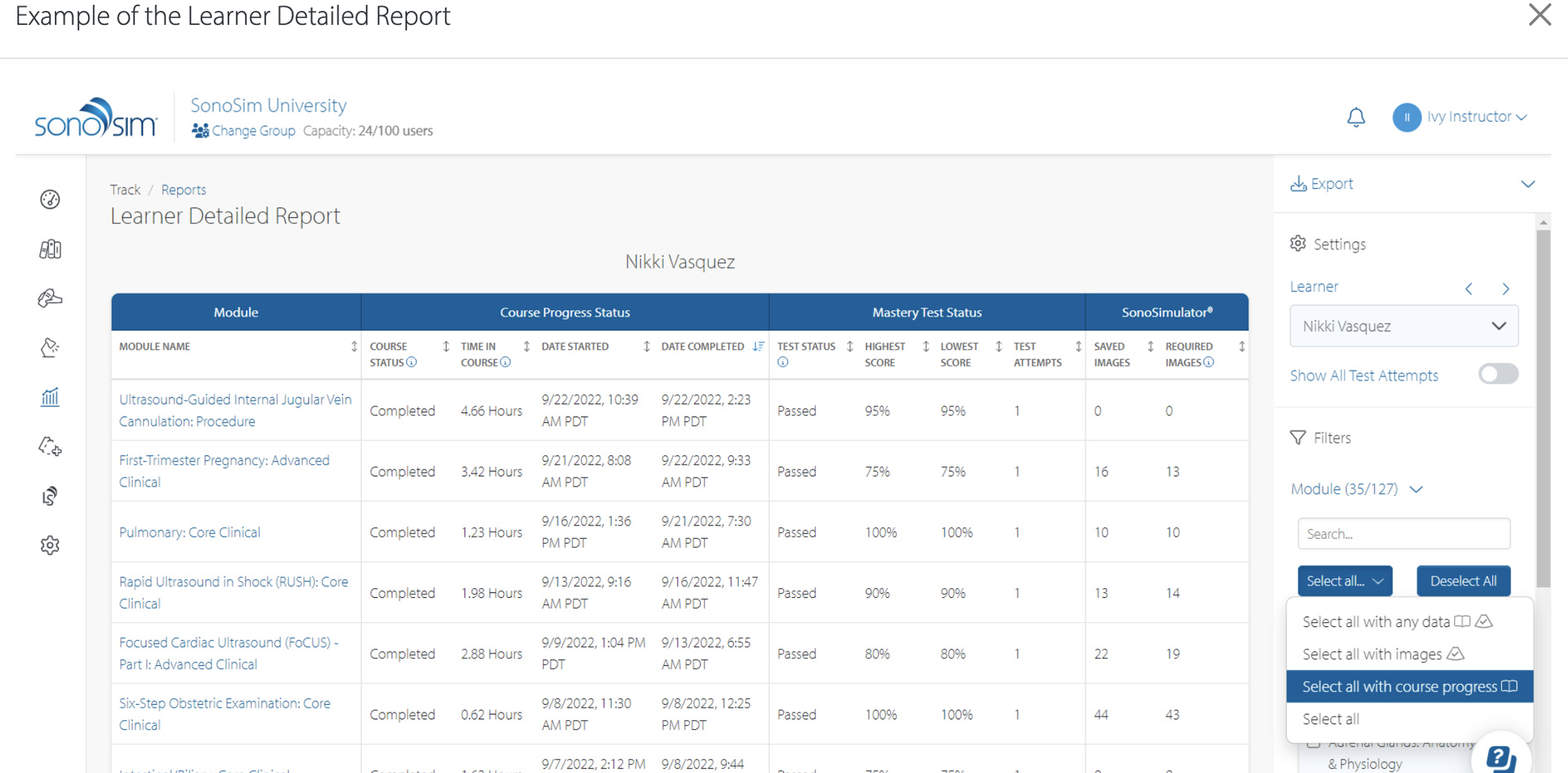Click the notifications bell icon
This screenshot has height=773, width=1568.
coord(1355,117)
